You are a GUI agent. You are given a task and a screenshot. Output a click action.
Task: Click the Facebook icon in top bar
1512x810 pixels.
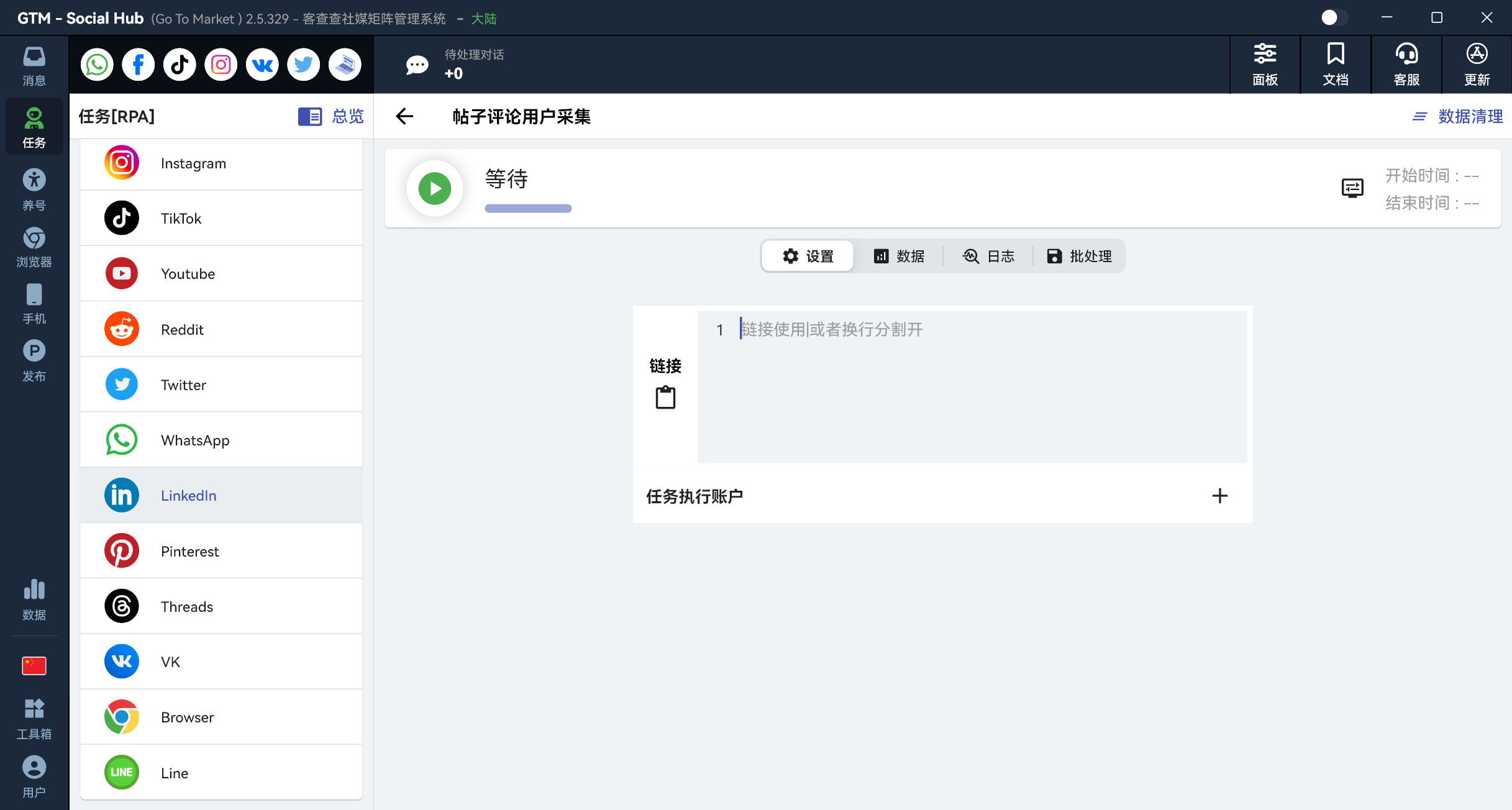click(x=139, y=65)
